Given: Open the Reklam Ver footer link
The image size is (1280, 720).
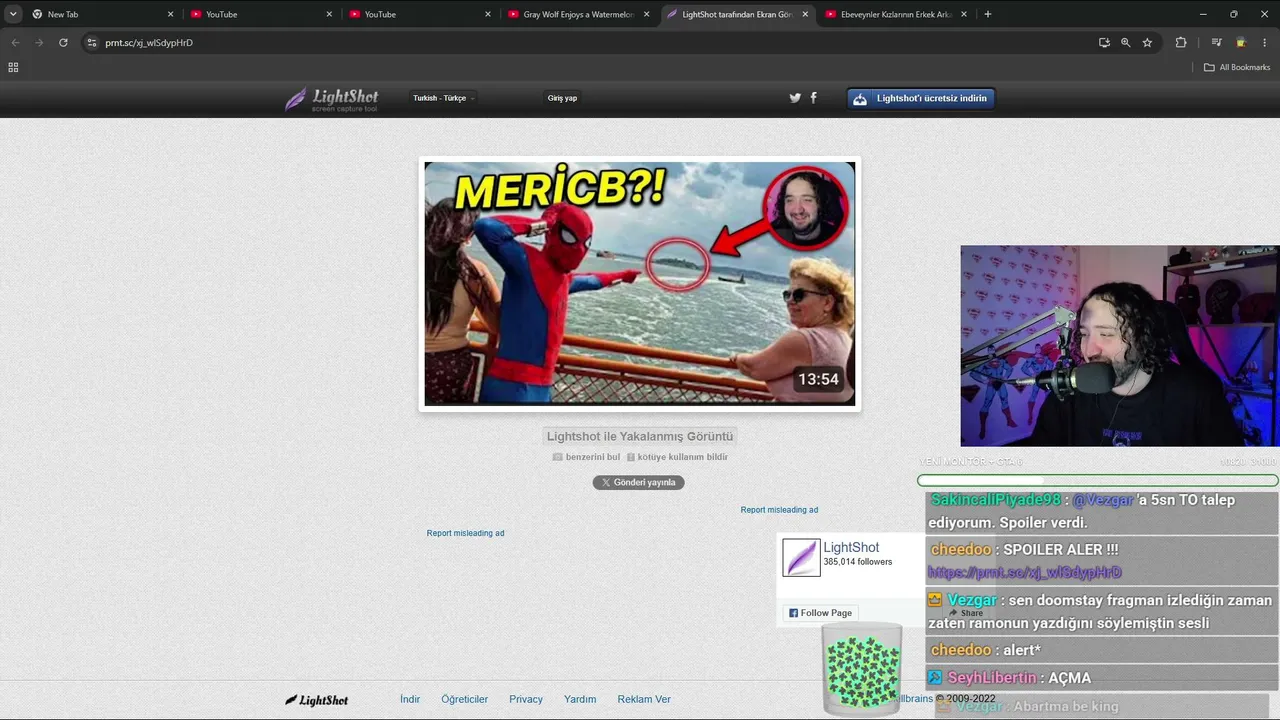Looking at the screenshot, I should point(644,699).
